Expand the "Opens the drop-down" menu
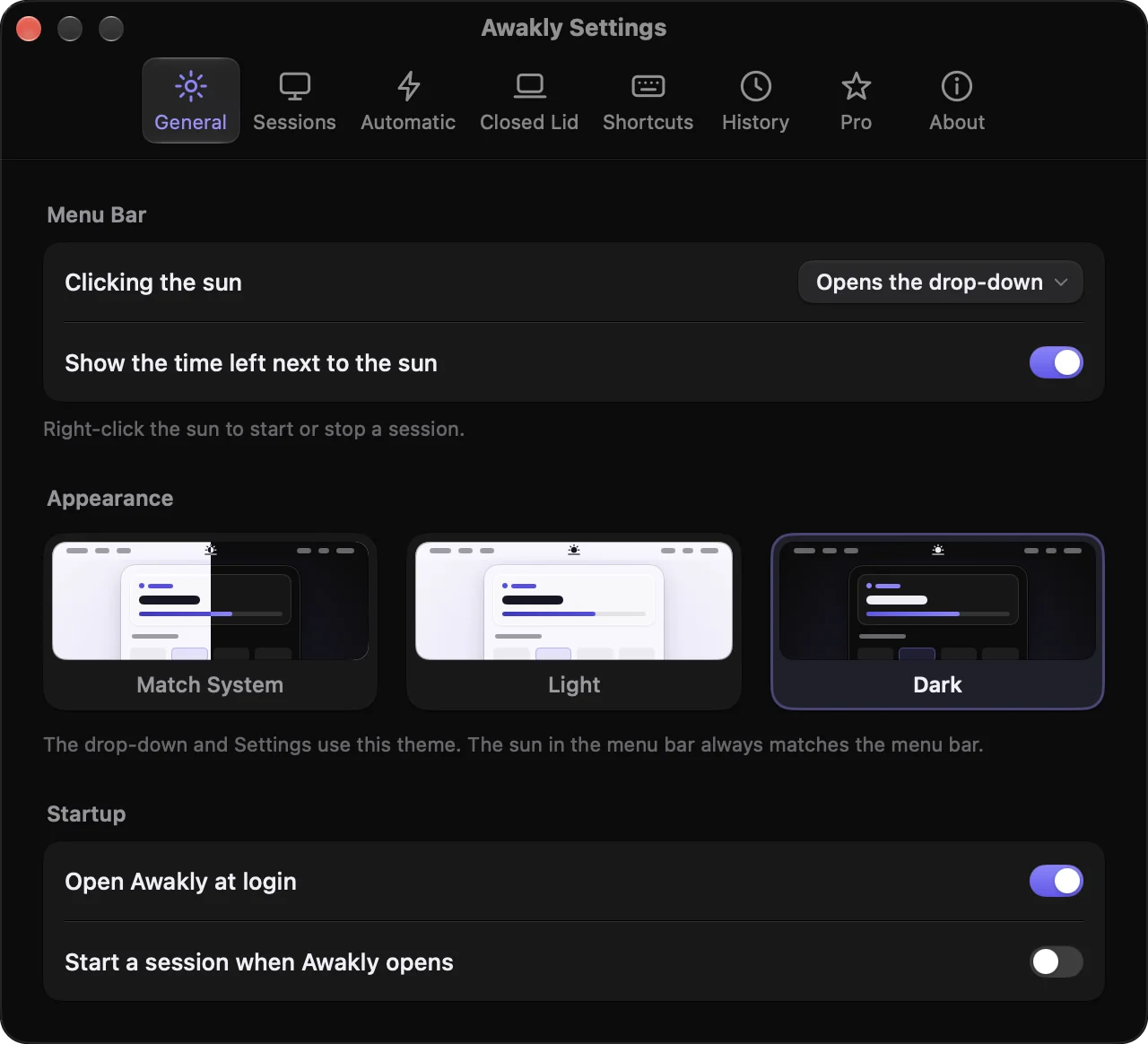The width and height of the screenshot is (1148, 1044). (x=941, y=283)
